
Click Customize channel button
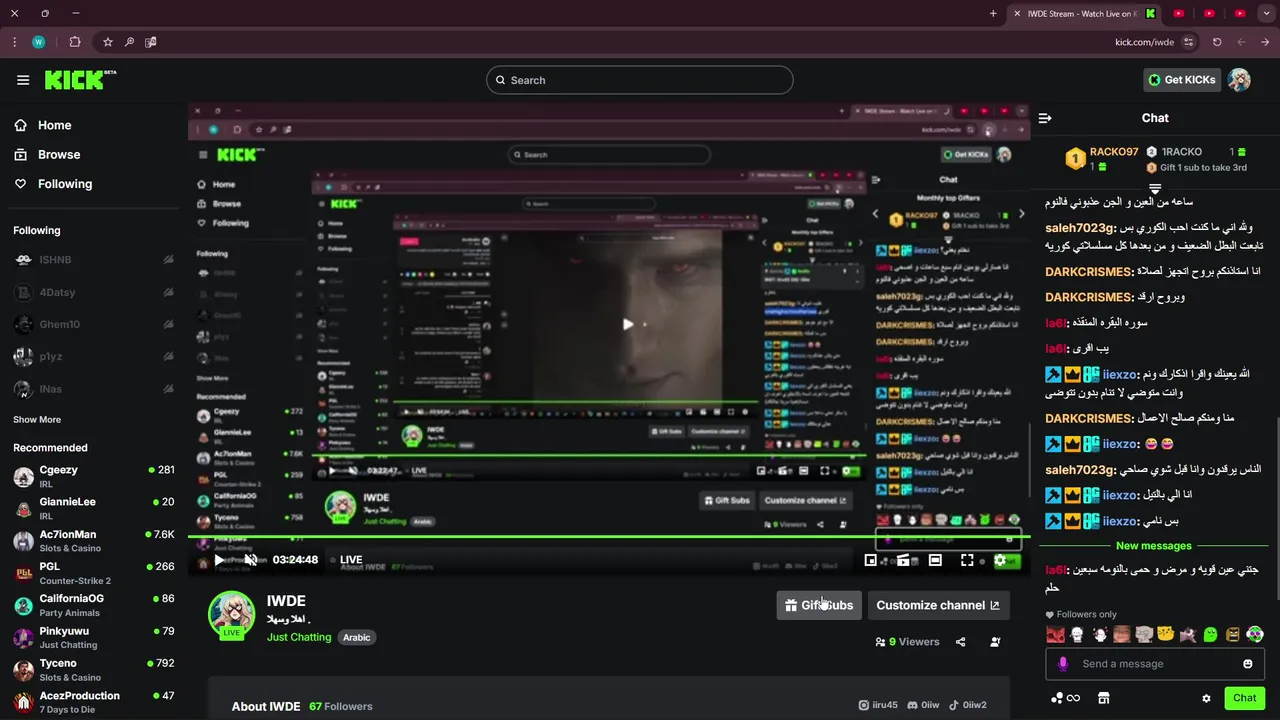938,605
